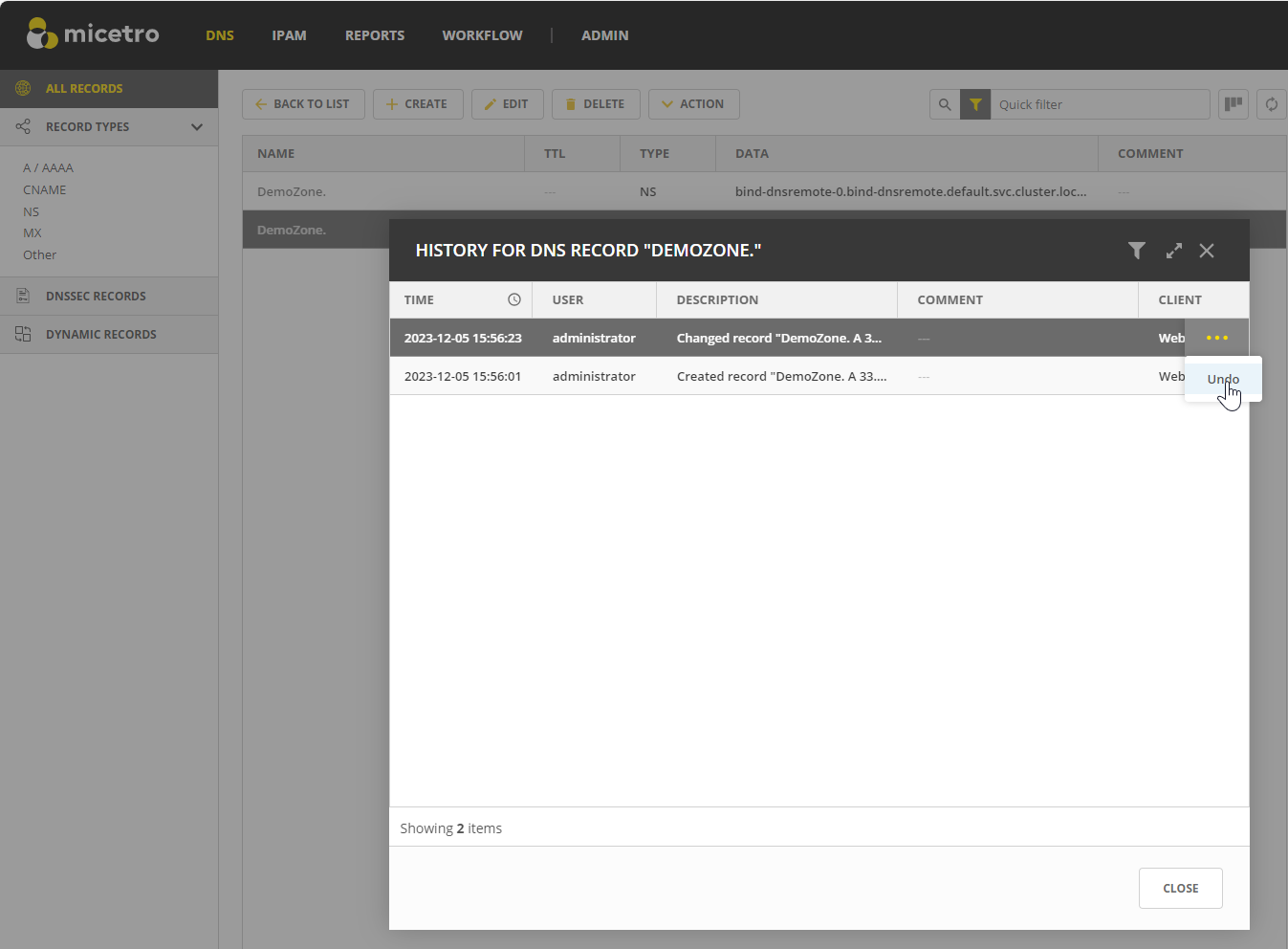The height and width of the screenshot is (949, 1288).
Task: Type in the Quick filter field
Action: (1099, 104)
